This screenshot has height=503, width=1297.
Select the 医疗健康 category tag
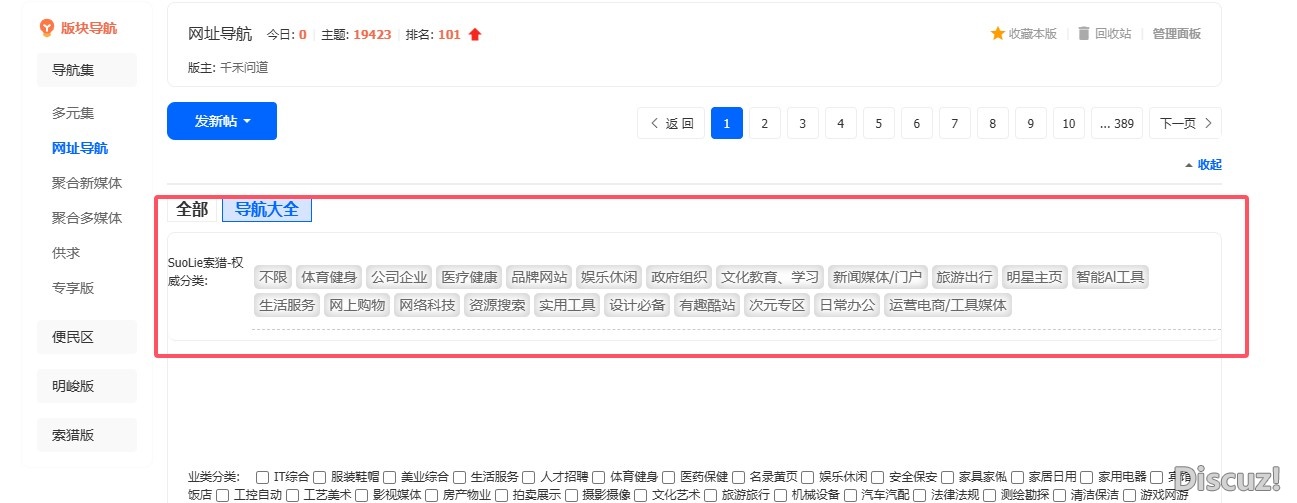[x=469, y=277]
